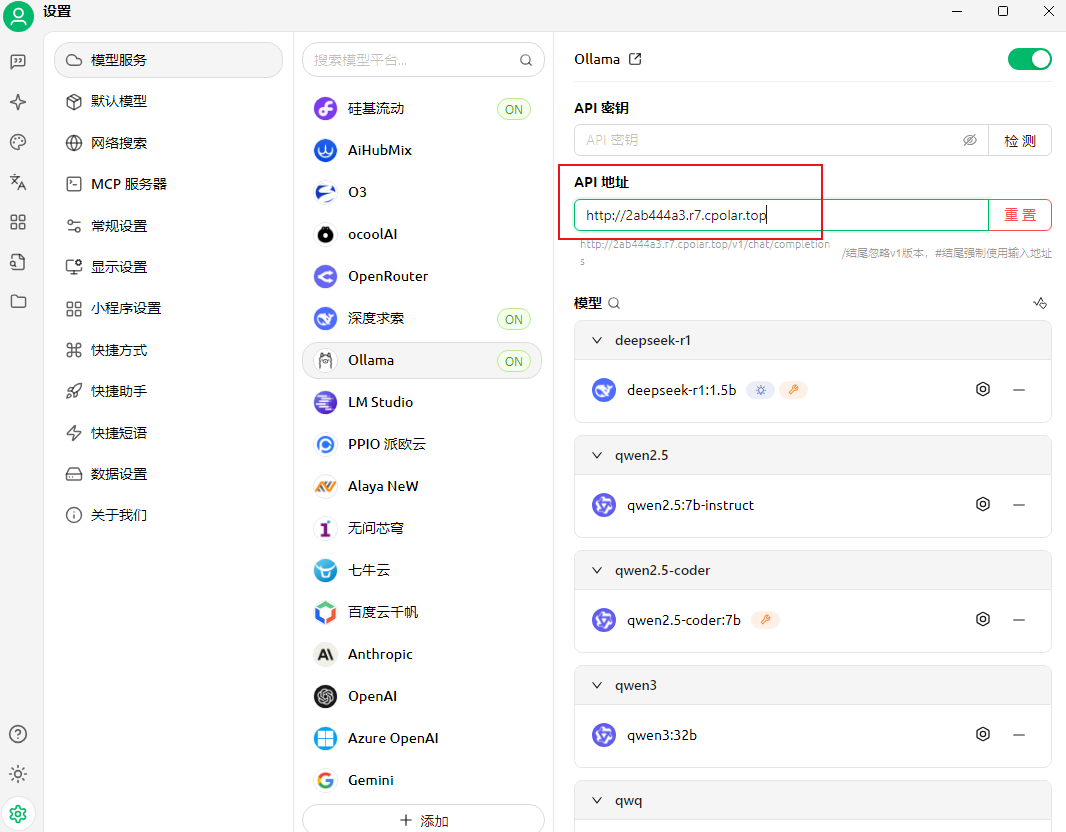Collapse the deepseek-r1 model group
Viewport: 1066px width, 832px height.
(597, 341)
